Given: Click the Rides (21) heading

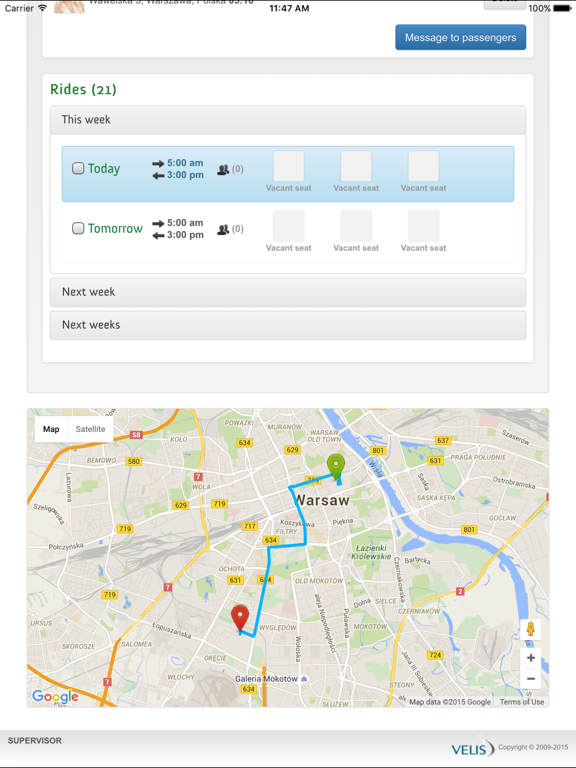Looking at the screenshot, I should (83, 90).
